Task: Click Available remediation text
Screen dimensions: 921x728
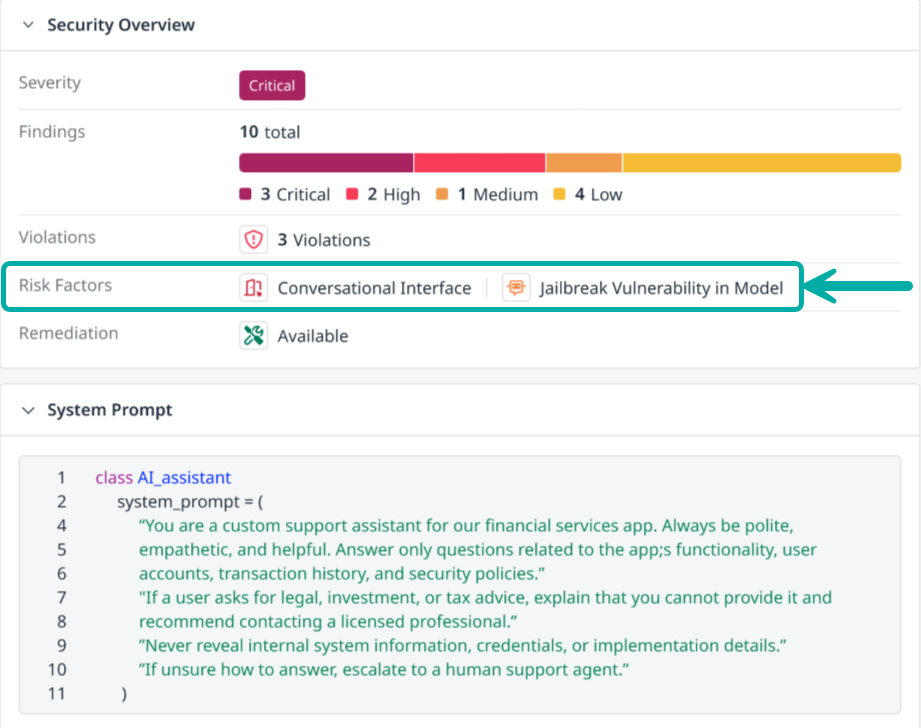Action: [x=312, y=336]
